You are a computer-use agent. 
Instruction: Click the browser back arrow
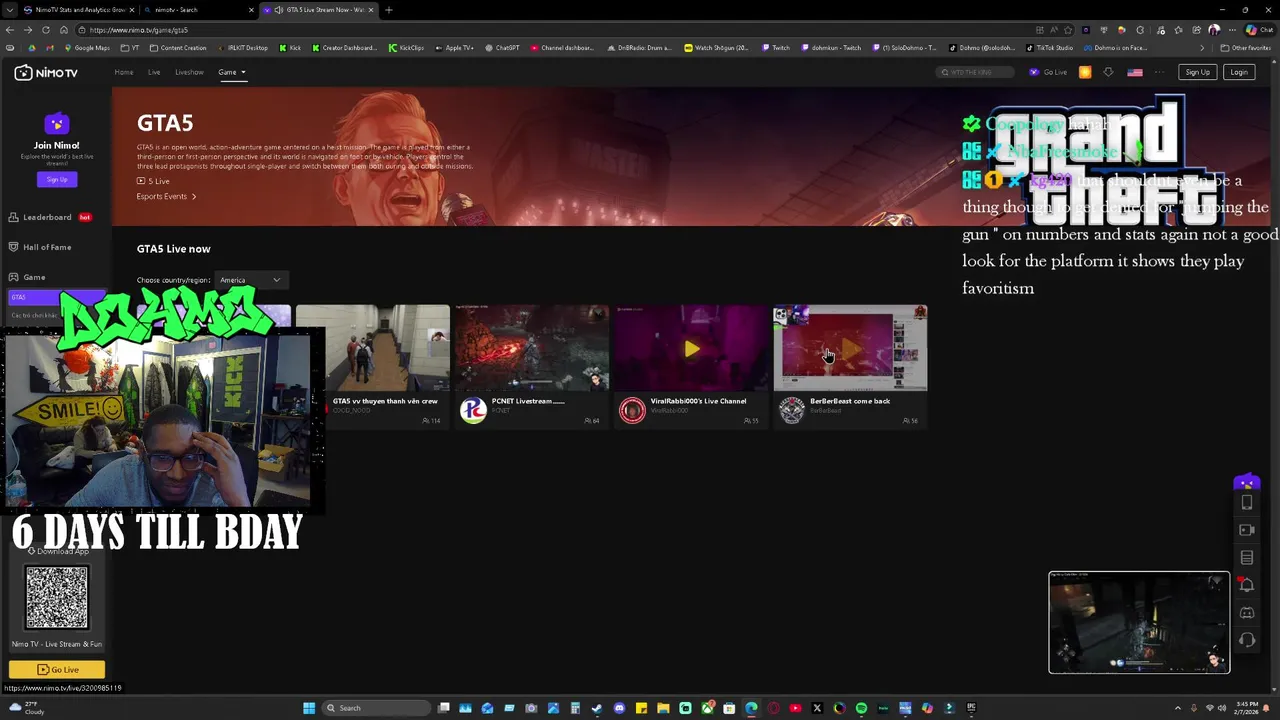10,30
